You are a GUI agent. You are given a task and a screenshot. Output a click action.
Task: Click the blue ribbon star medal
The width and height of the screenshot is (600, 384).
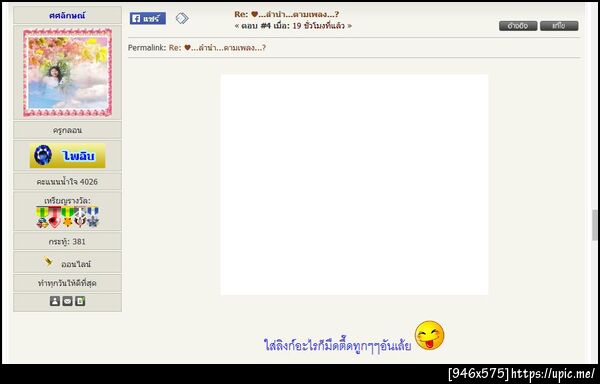point(93,217)
